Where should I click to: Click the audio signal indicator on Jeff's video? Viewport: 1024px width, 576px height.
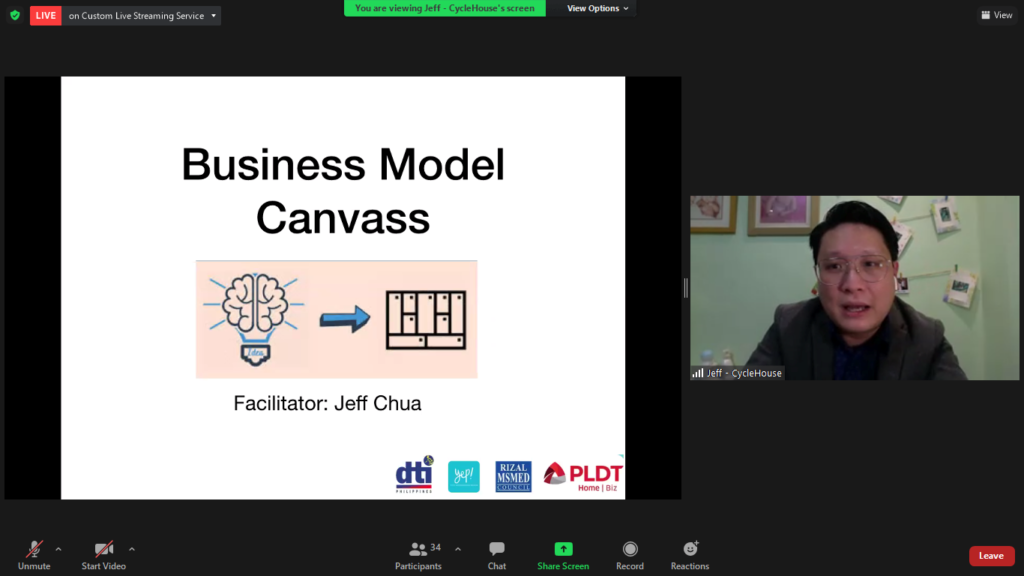click(697, 372)
